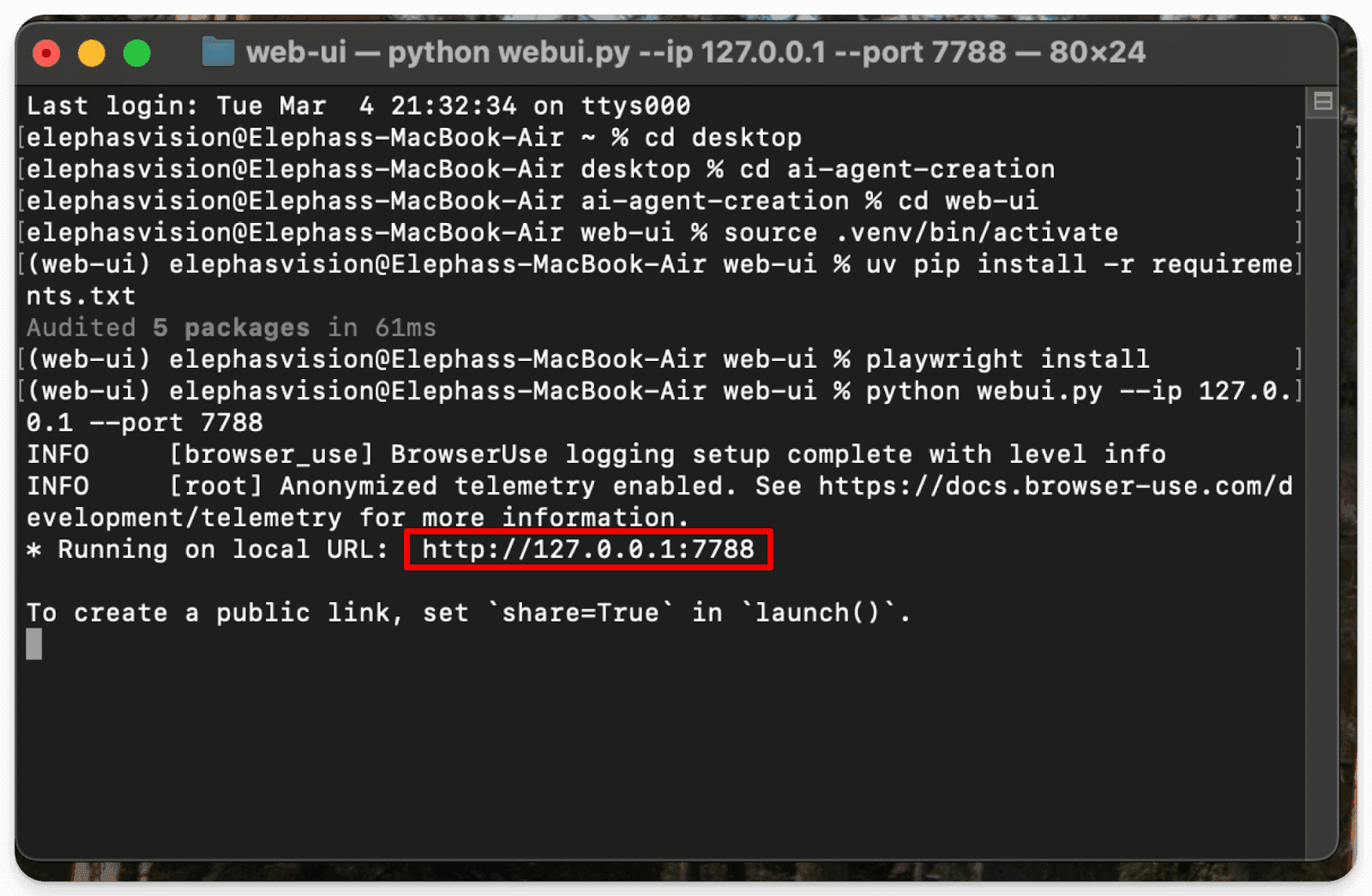Screen dimensions: 1372x896
Task: Minimize the terminal with the yellow button
Action: click(x=92, y=54)
